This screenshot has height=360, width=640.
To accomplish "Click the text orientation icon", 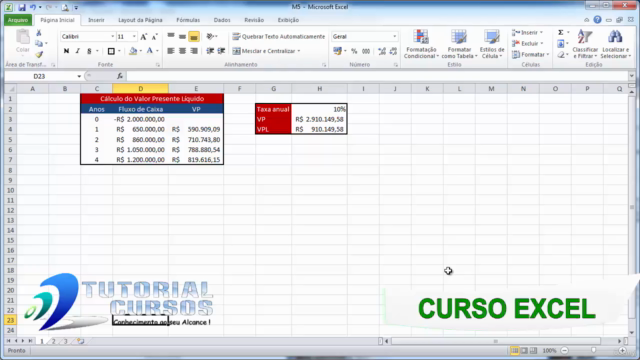I will click(x=210, y=36).
